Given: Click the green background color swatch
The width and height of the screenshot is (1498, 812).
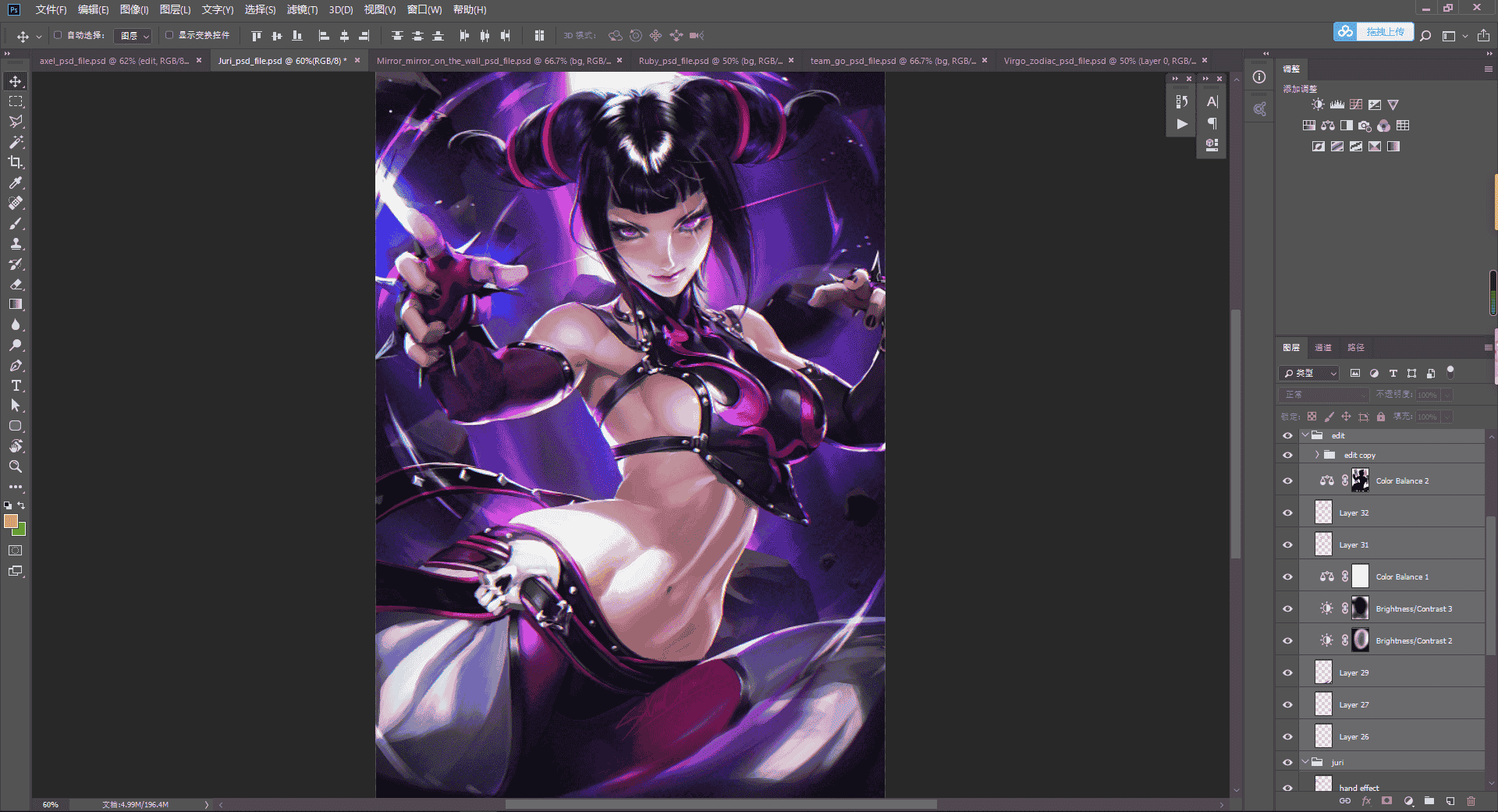Looking at the screenshot, I should point(20,530).
